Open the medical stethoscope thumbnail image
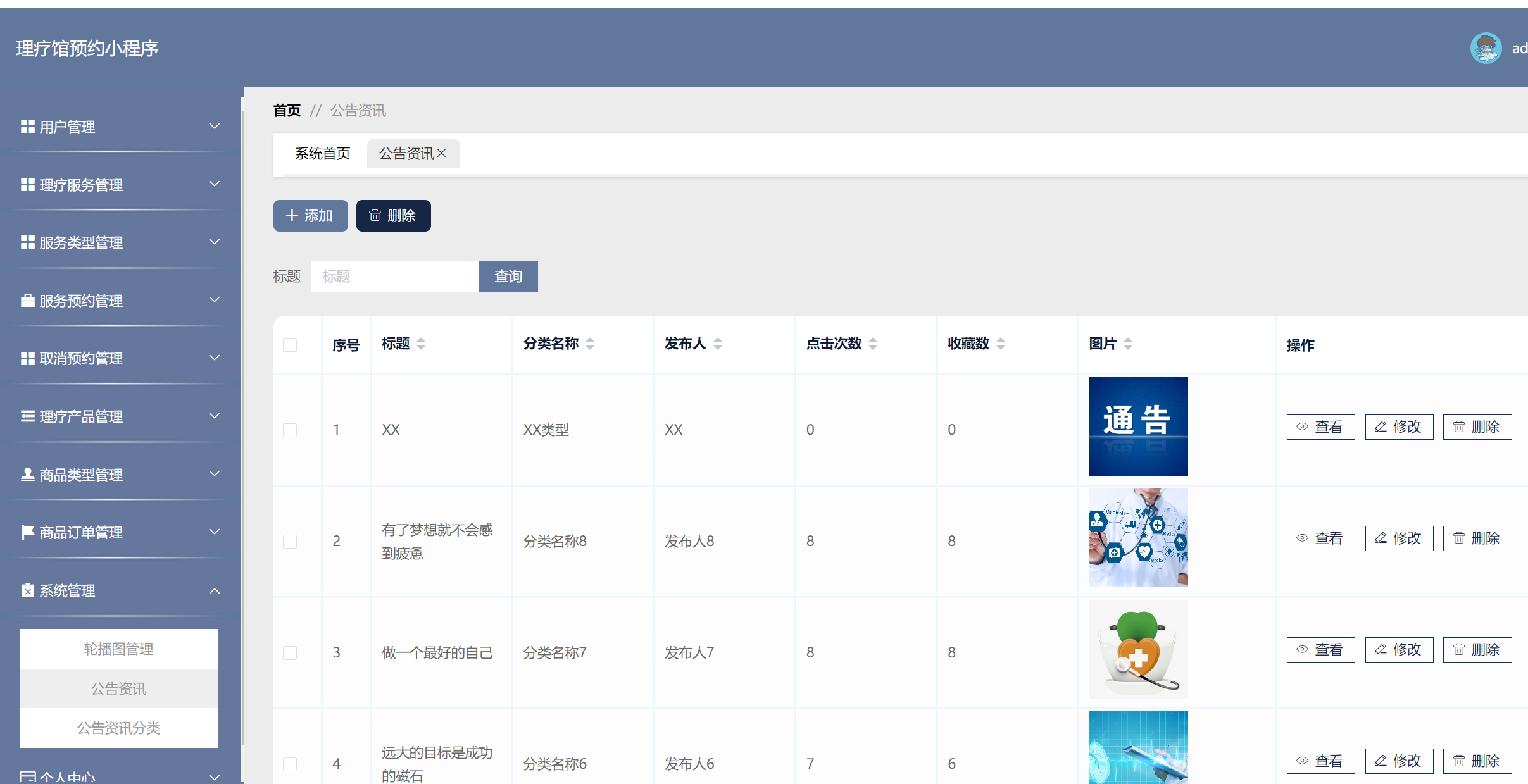Viewport: 1528px width, 784px height. [1138, 538]
